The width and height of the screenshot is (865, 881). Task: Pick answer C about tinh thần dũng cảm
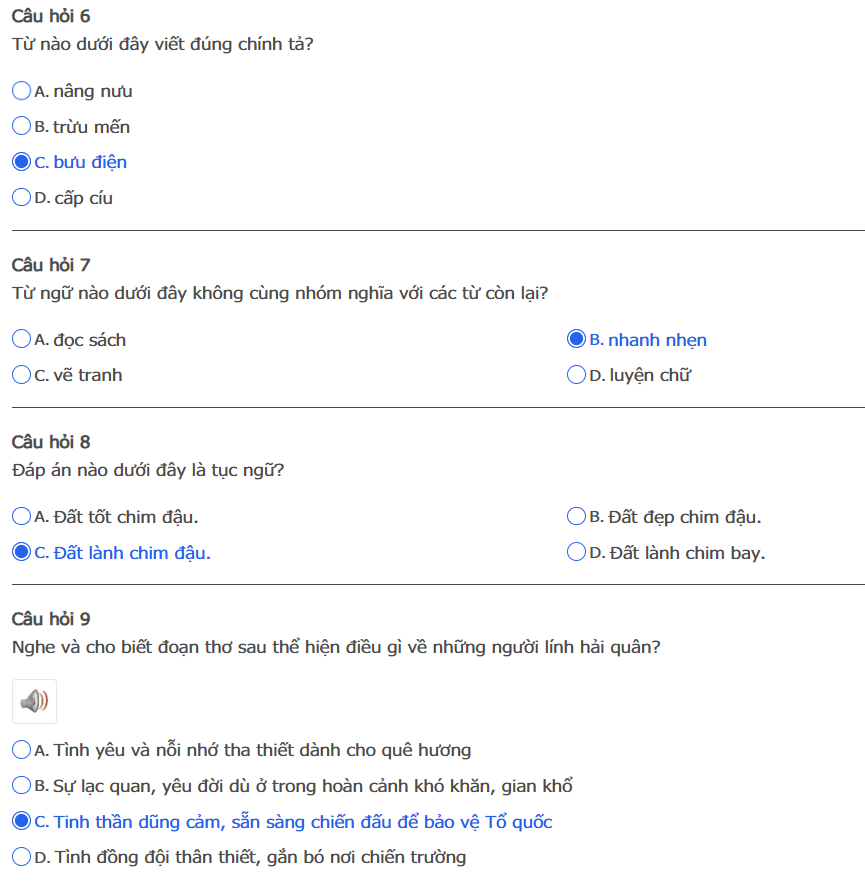click(22, 822)
